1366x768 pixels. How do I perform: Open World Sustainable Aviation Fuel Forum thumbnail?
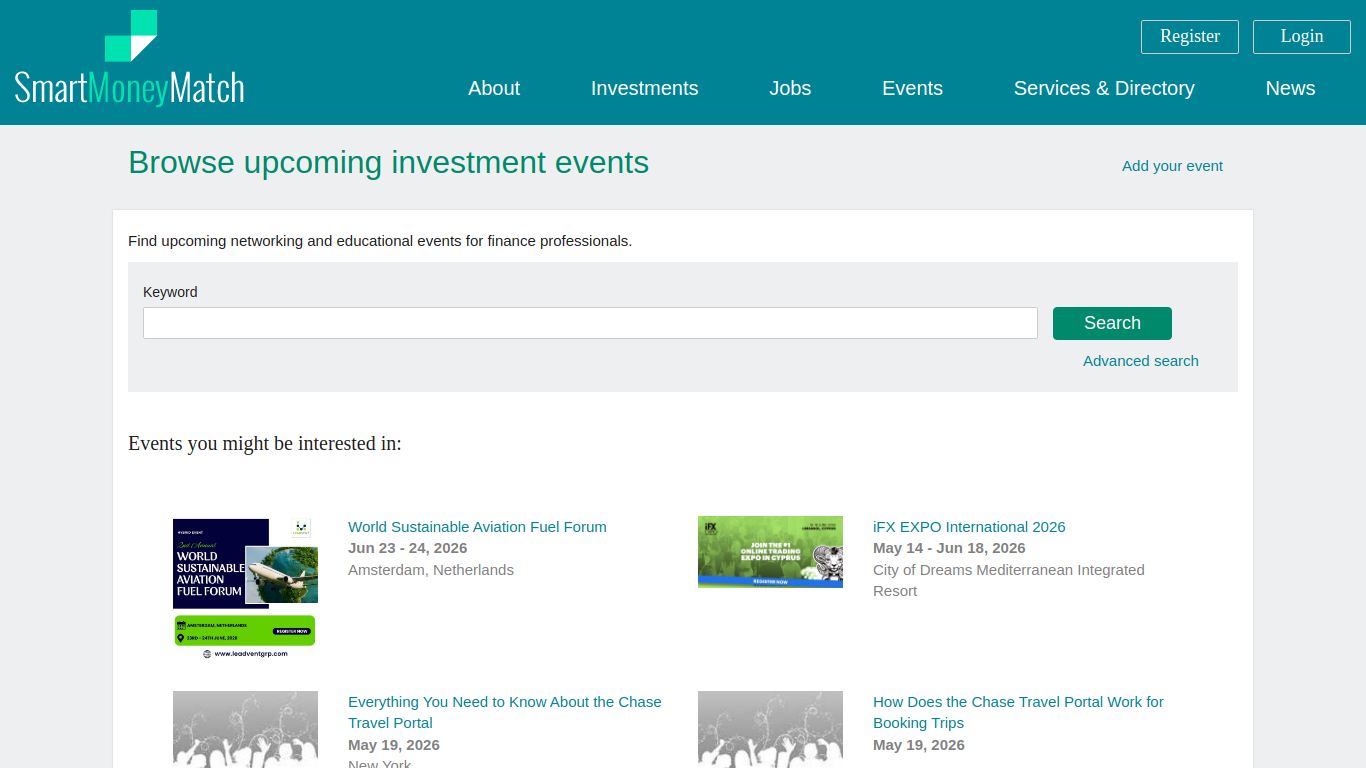(x=245, y=588)
